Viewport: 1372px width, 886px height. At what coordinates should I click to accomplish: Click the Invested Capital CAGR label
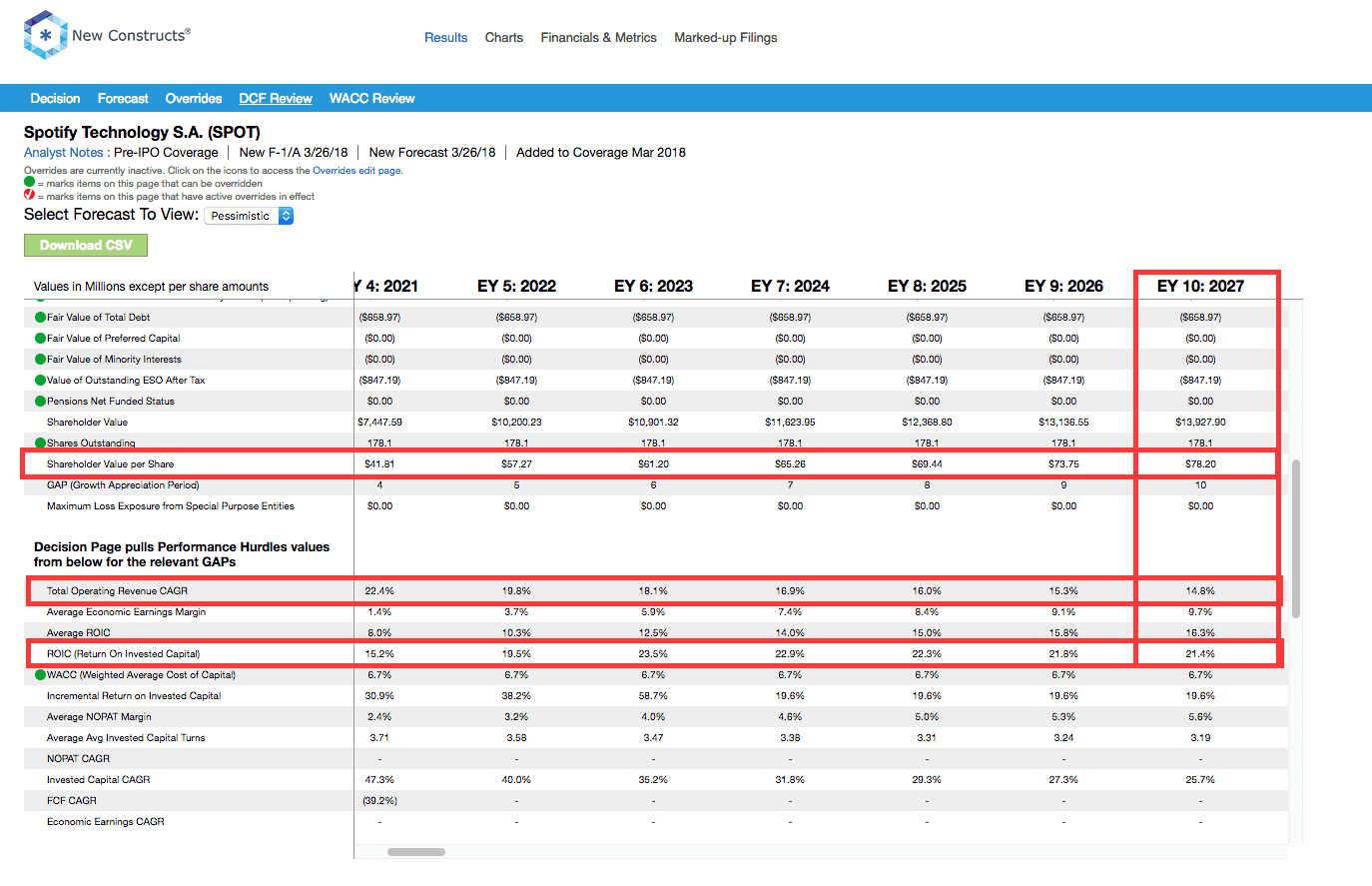tap(98, 779)
